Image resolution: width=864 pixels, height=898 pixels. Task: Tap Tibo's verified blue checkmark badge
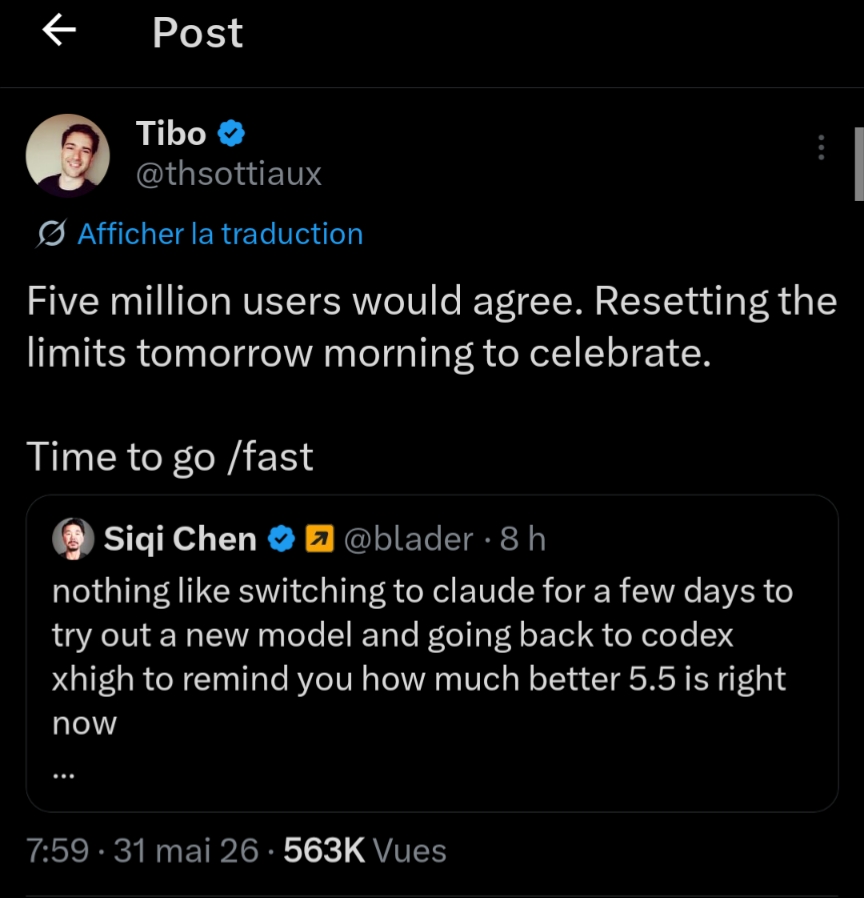(x=231, y=133)
